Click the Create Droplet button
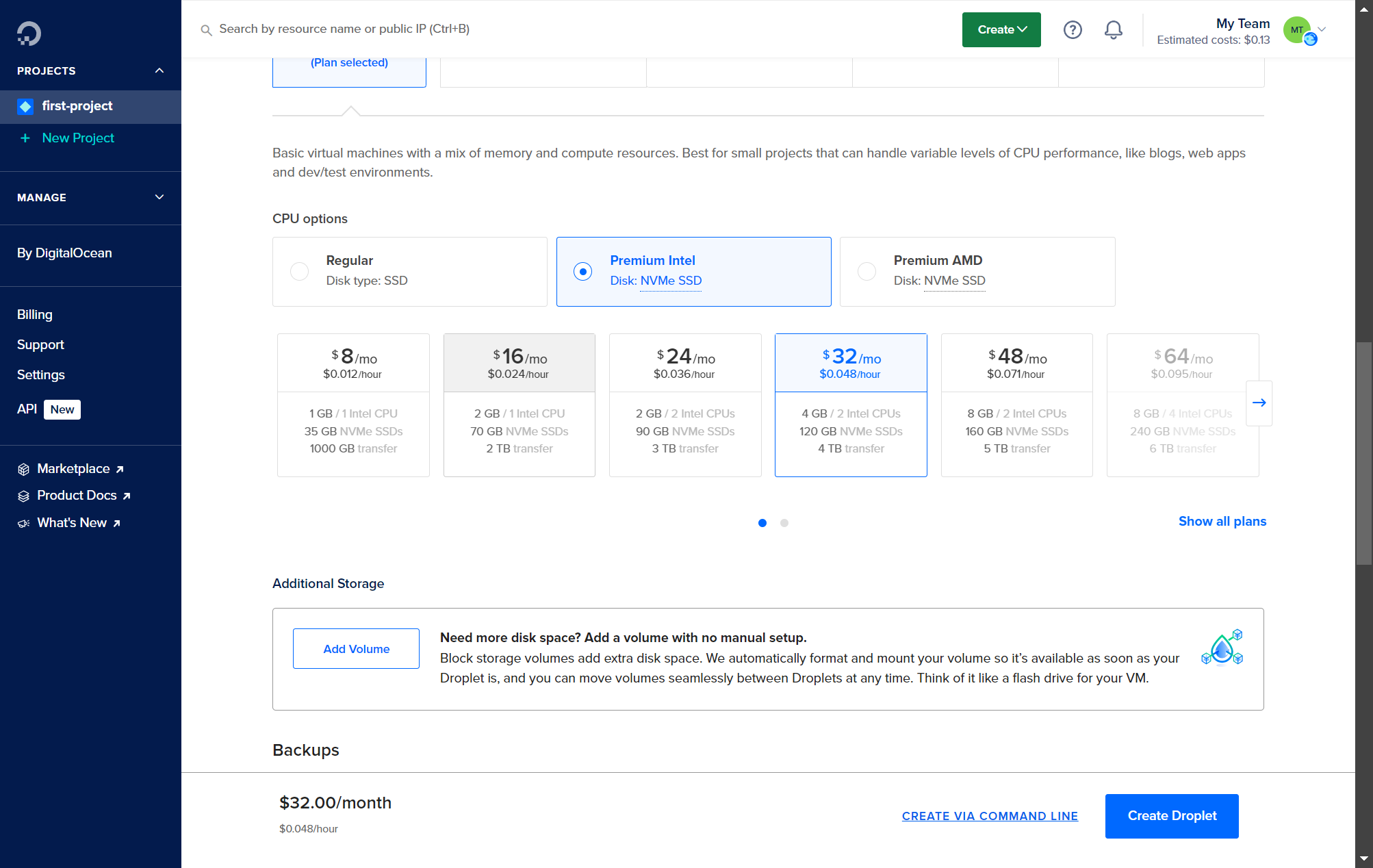This screenshot has height=868, width=1373. point(1172,816)
